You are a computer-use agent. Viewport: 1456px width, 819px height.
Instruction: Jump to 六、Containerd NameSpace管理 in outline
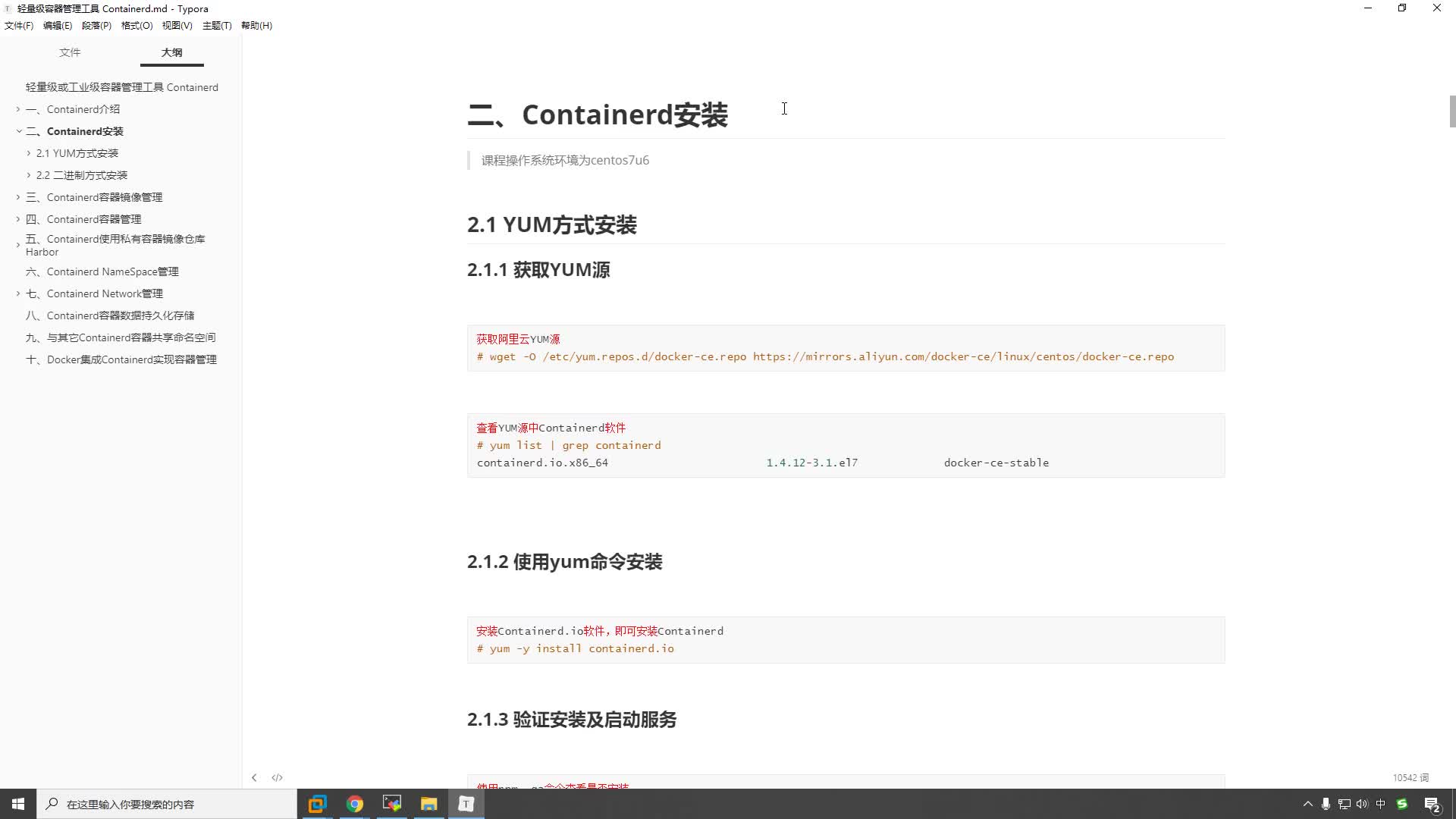point(102,271)
